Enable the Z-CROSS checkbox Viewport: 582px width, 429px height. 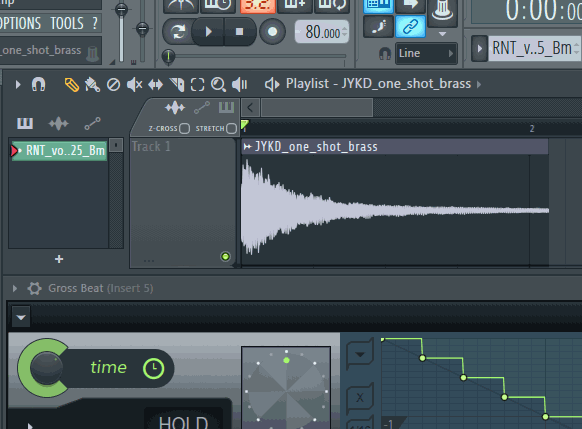tap(184, 128)
